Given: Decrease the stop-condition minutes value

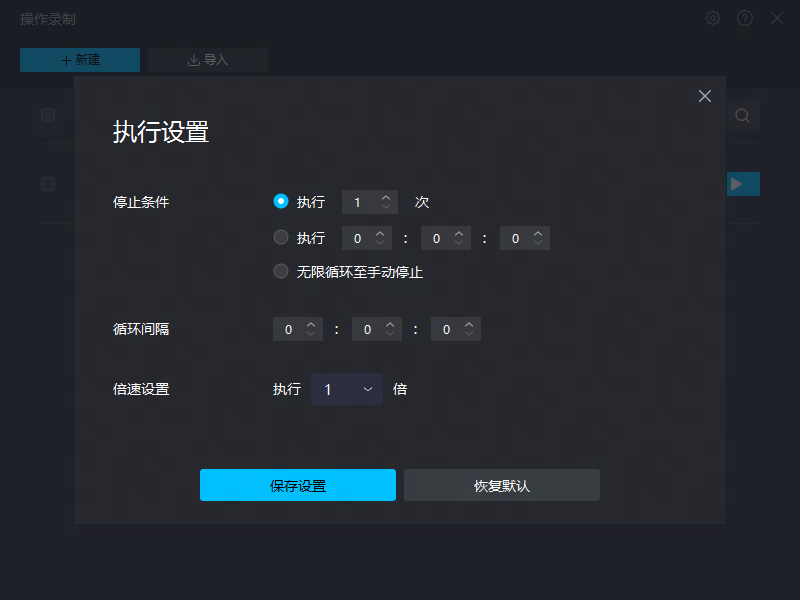Looking at the screenshot, I should pyautogui.click(x=459, y=242).
